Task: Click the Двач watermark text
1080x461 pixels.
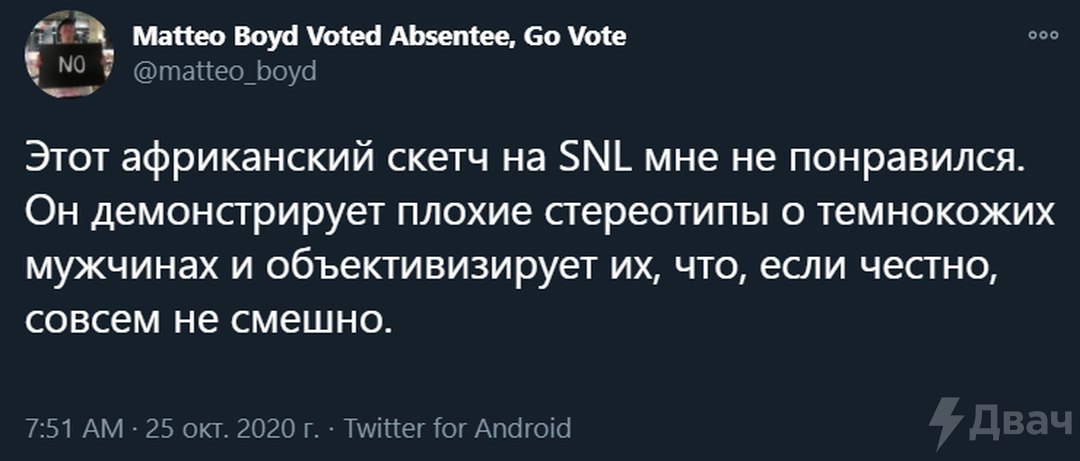Action: point(1020,423)
